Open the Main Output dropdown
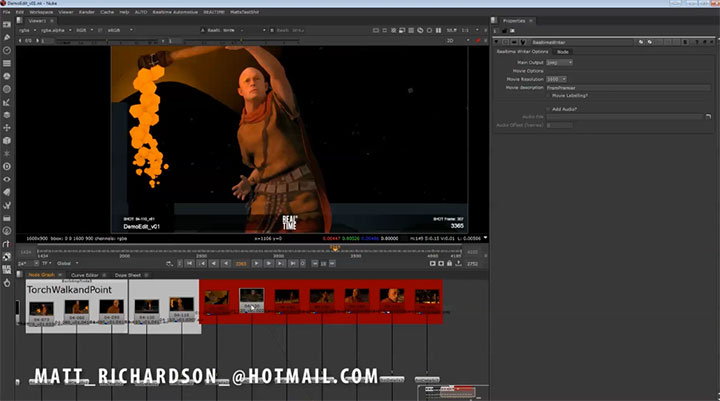 559,62
